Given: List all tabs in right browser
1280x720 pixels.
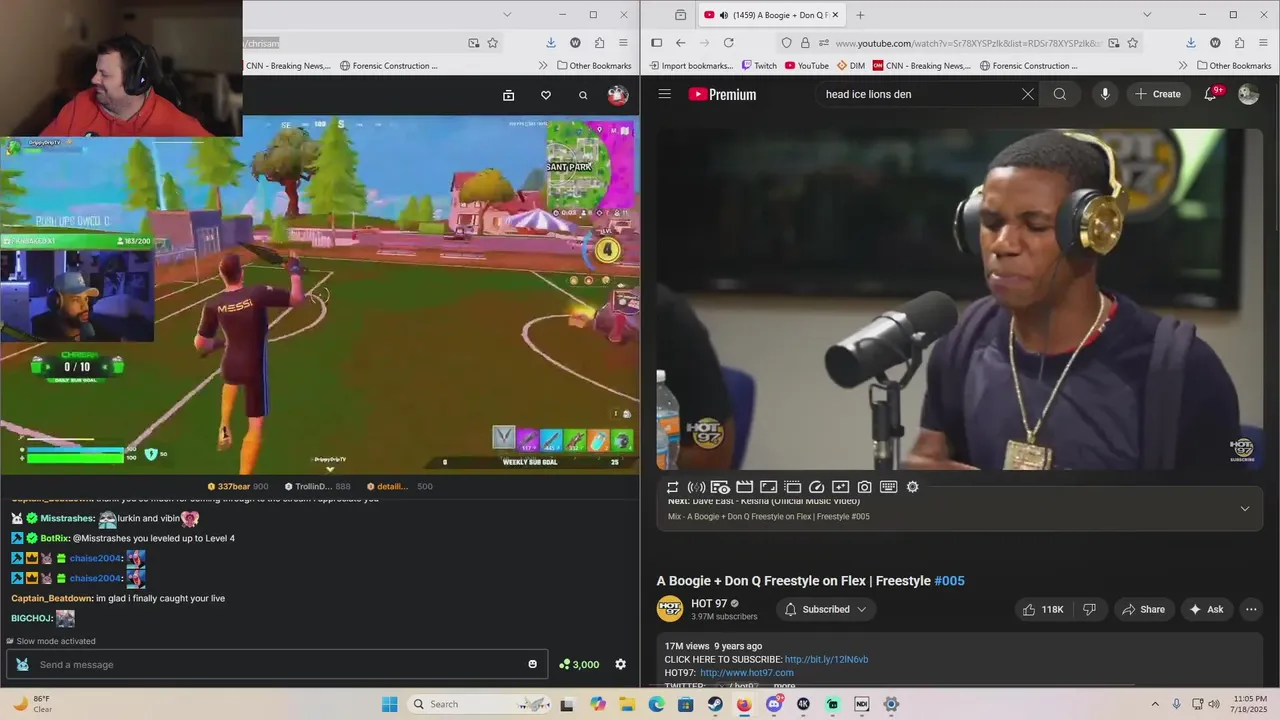Looking at the screenshot, I should (x=1147, y=15).
